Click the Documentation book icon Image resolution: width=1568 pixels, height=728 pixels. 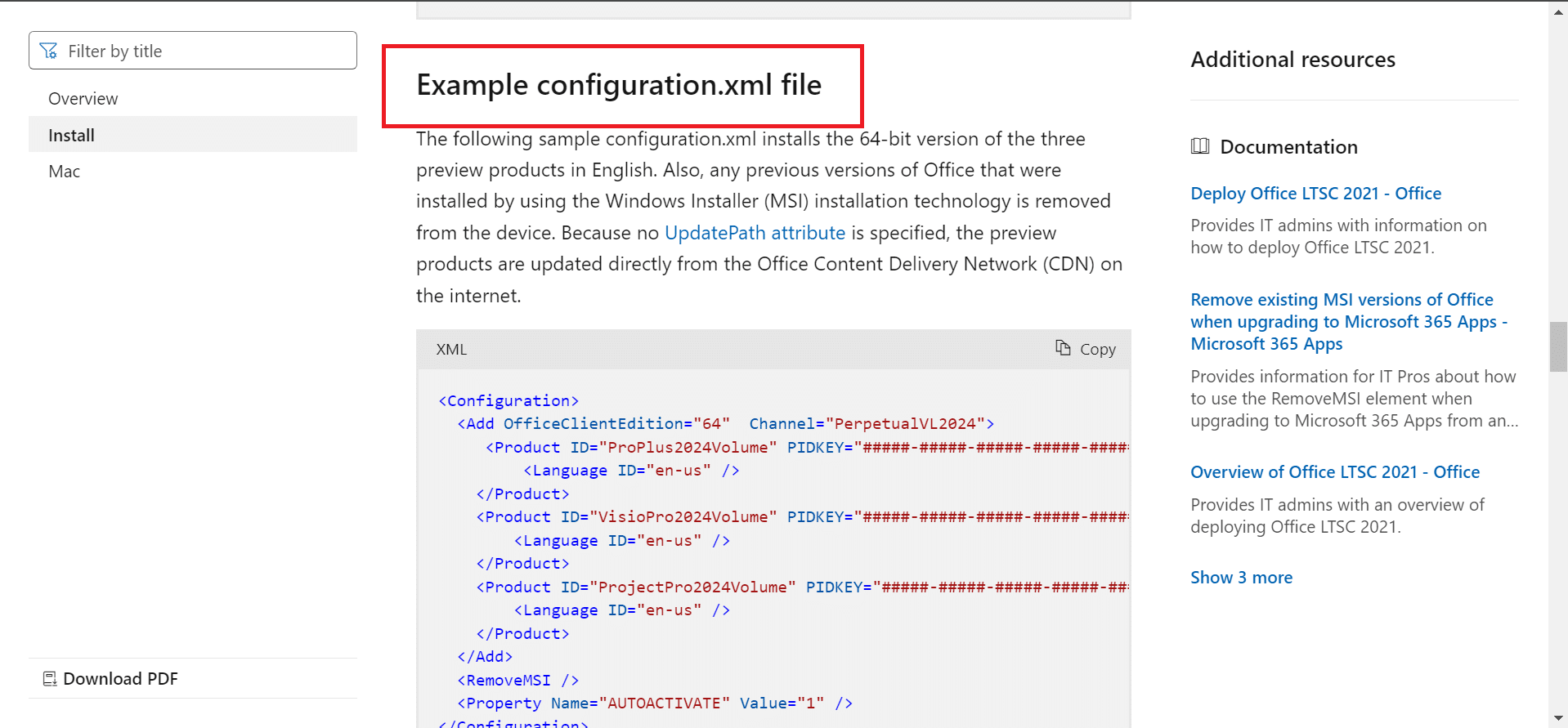(1200, 147)
